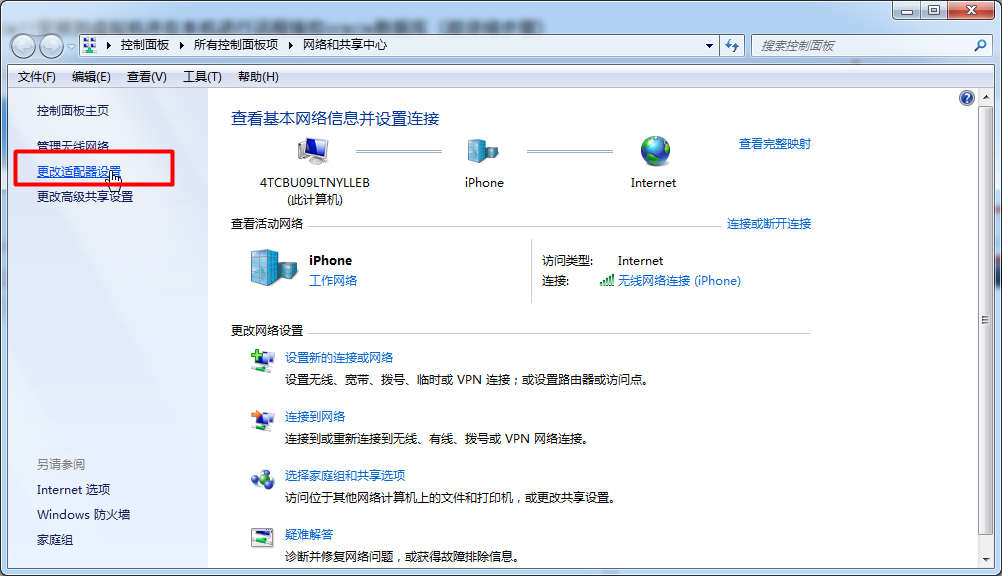Viewport: 1002px width, 576px height.
Task: Click the 疑难解答 icon
Action: tap(262, 538)
